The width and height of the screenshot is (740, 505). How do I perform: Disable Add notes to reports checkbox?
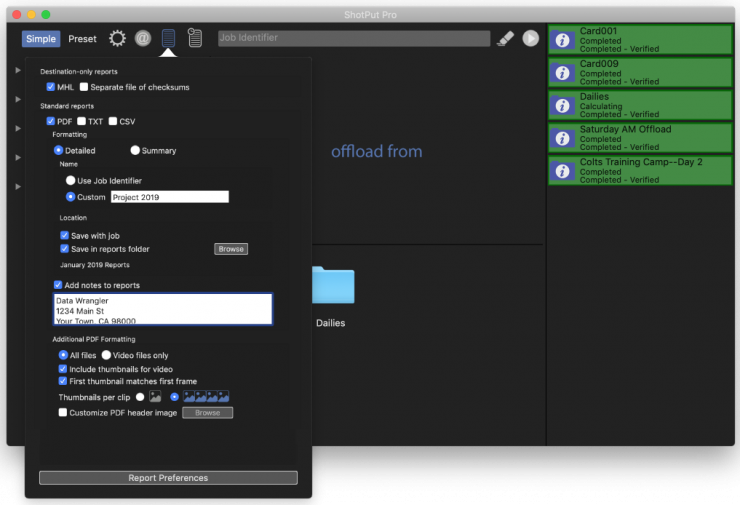[x=59, y=285]
